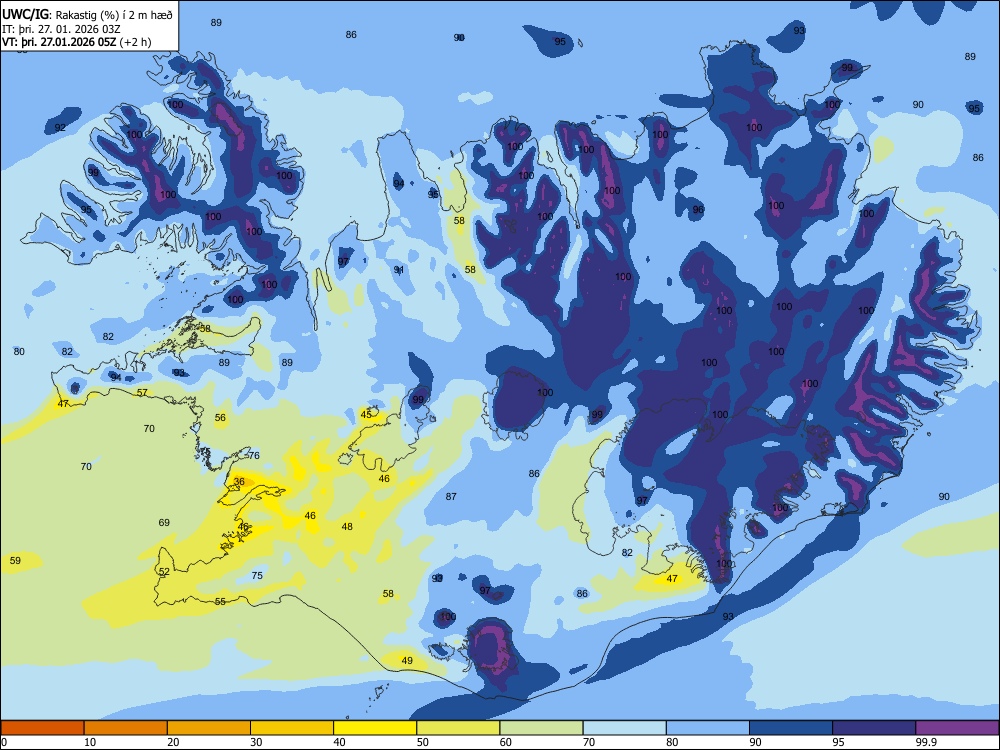
Task: Click the legend tick label '40'
Action: click(x=339, y=742)
